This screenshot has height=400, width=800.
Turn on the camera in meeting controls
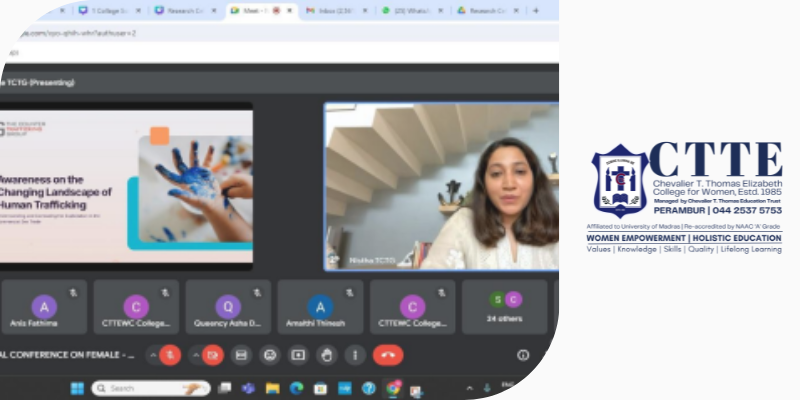[213, 355]
